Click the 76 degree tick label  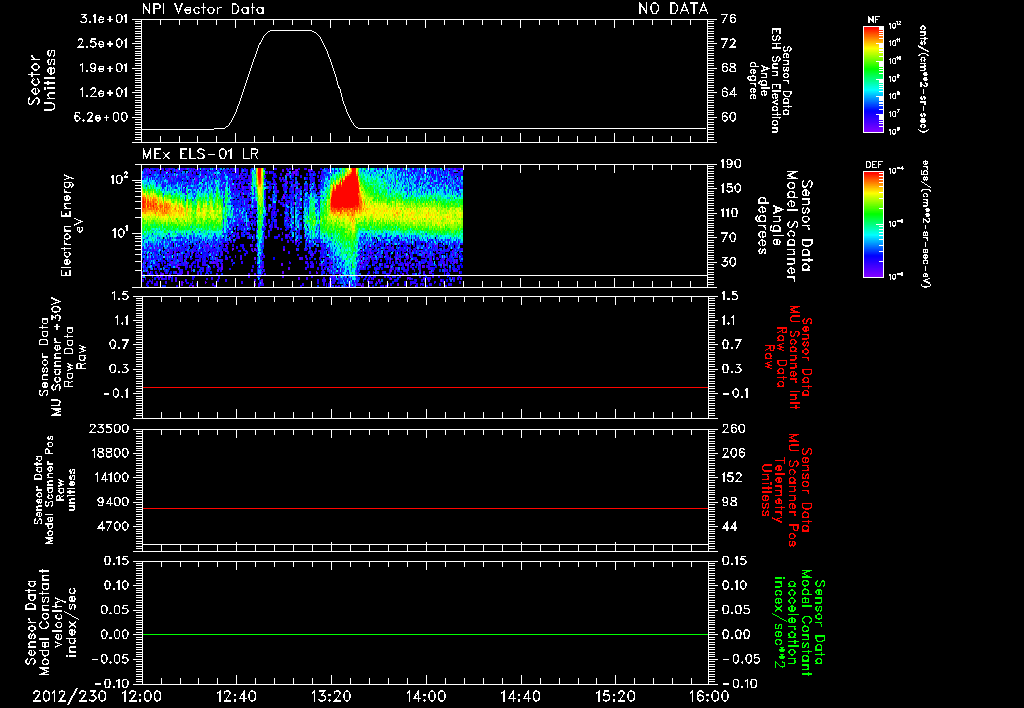[x=729, y=18]
